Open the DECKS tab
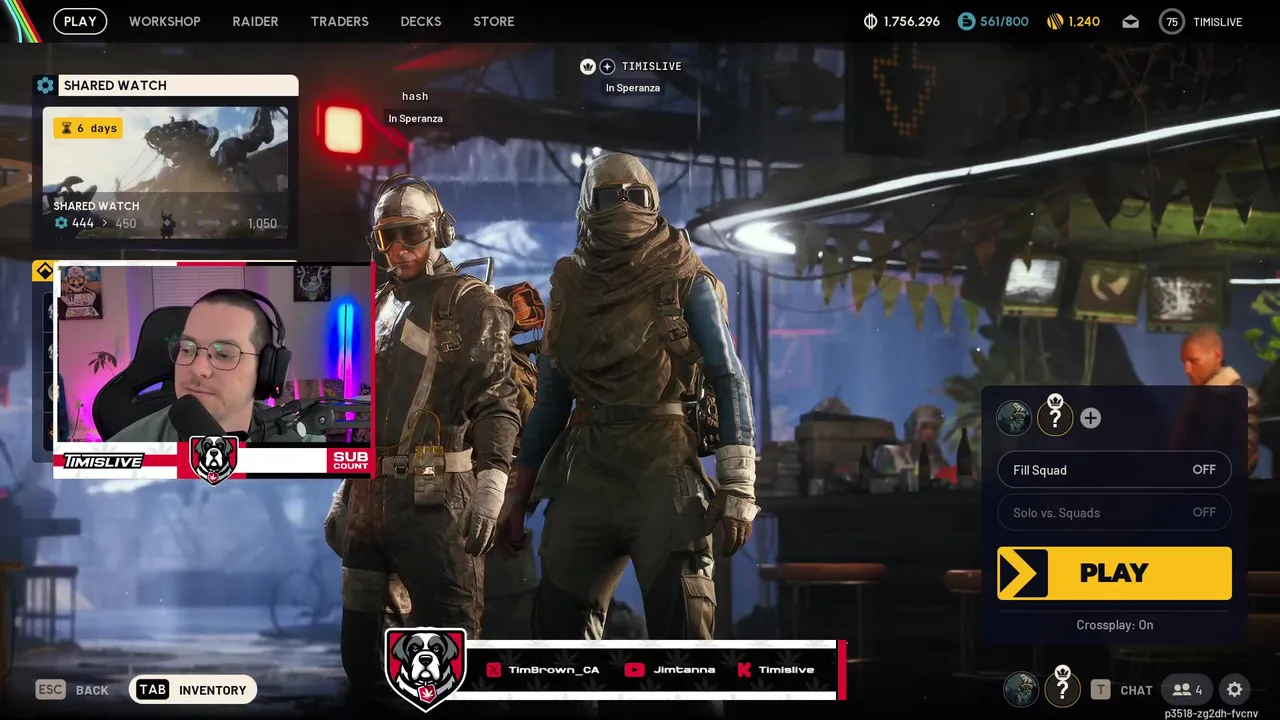1280x720 pixels. point(420,21)
